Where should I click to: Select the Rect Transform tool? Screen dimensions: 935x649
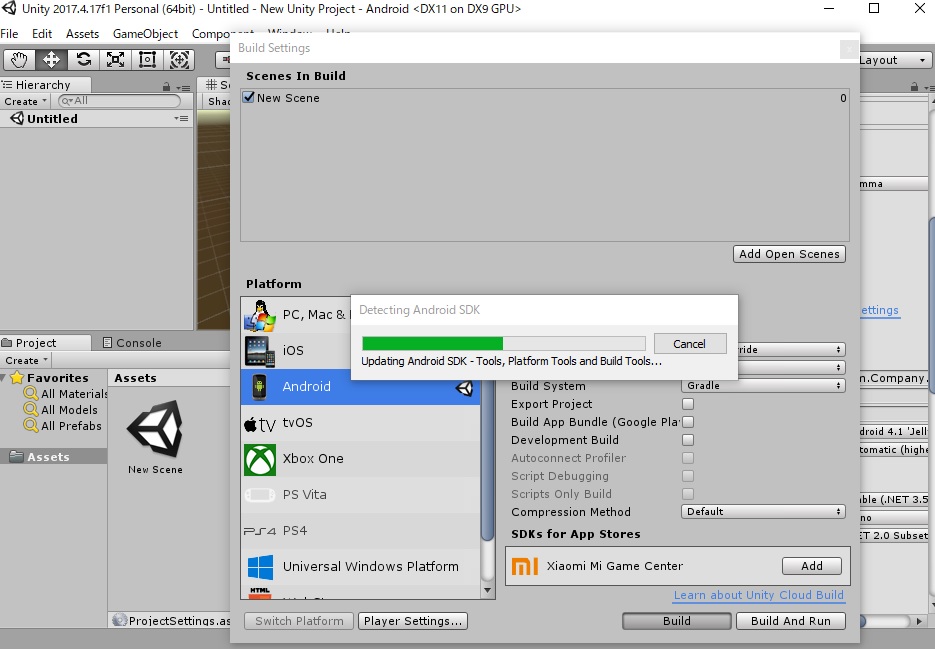(147, 60)
